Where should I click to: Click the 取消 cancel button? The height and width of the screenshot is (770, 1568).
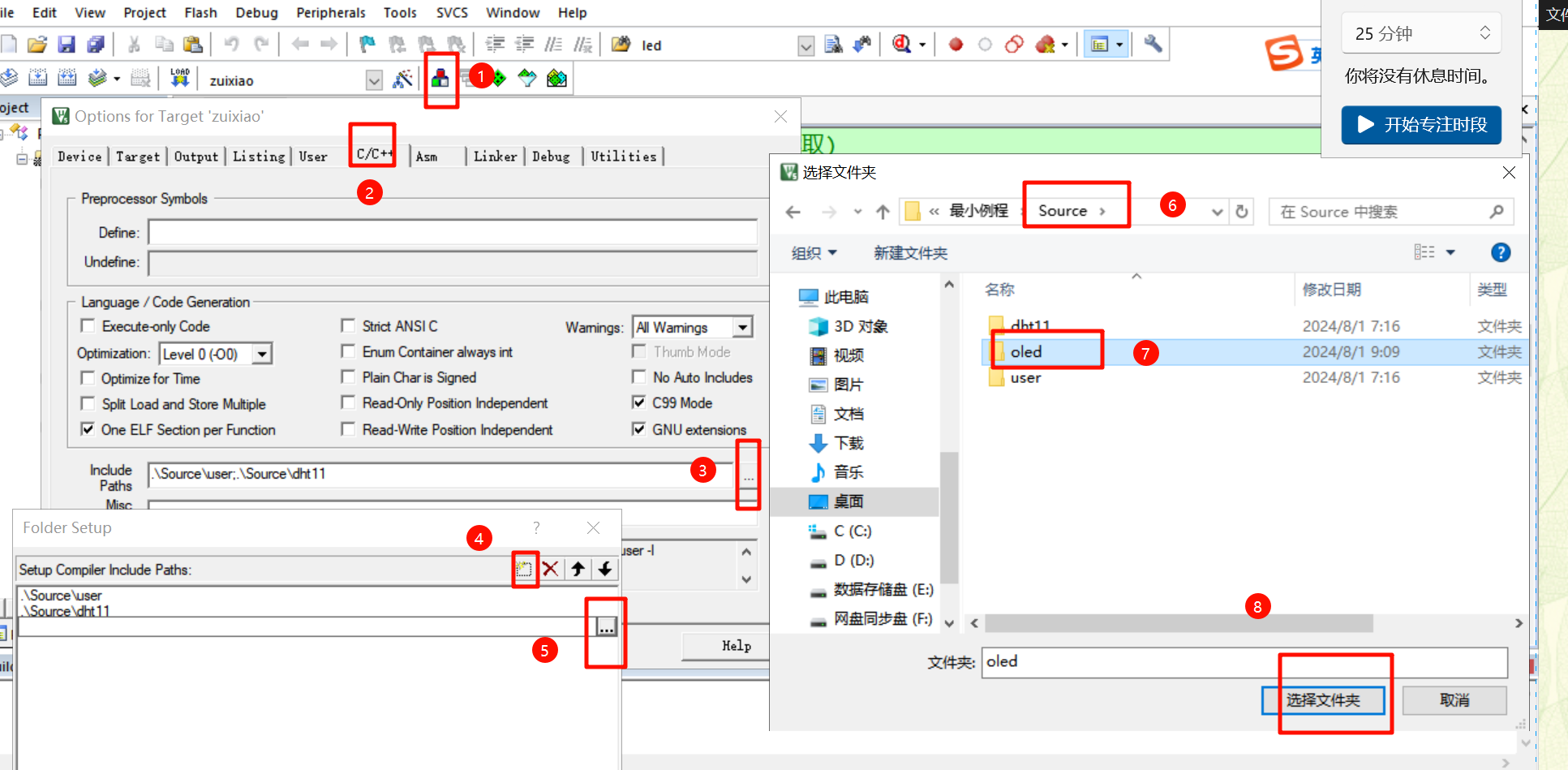click(x=1454, y=699)
